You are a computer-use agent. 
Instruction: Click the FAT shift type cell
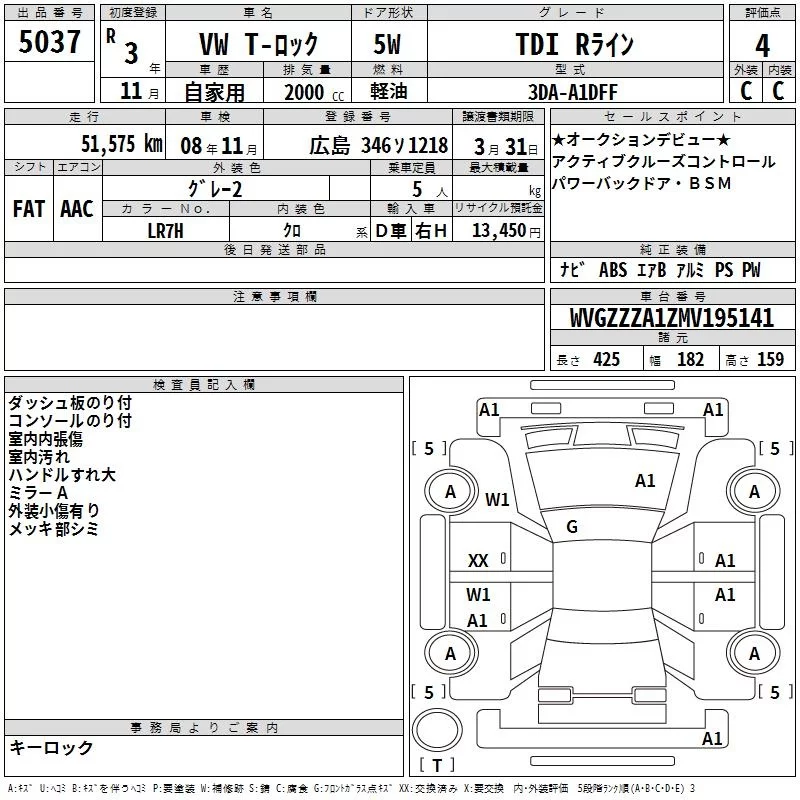pyautogui.click(x=29, y=209)
